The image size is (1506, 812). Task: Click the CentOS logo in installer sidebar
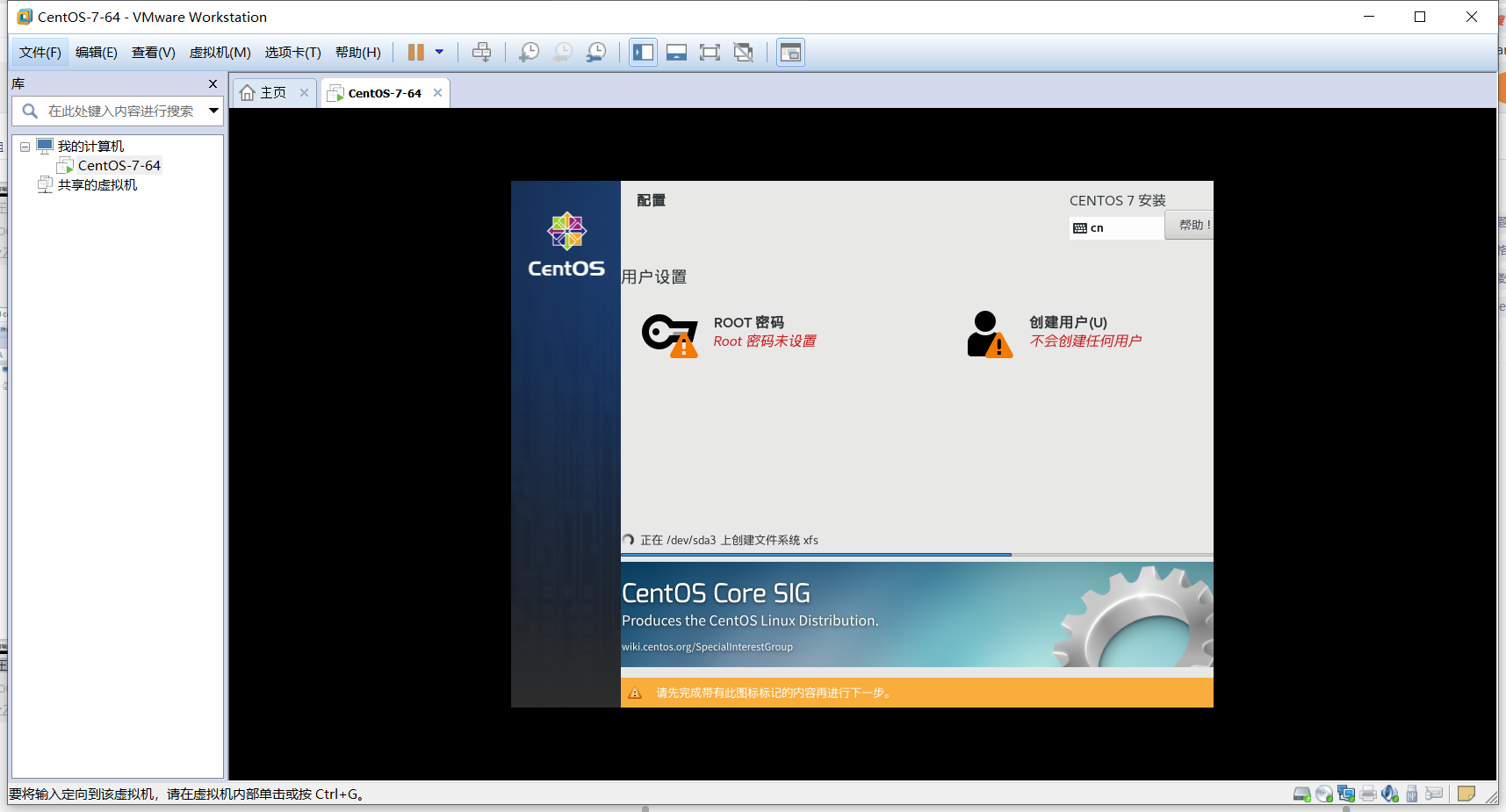pyautogui.click(x=566, y=245)
